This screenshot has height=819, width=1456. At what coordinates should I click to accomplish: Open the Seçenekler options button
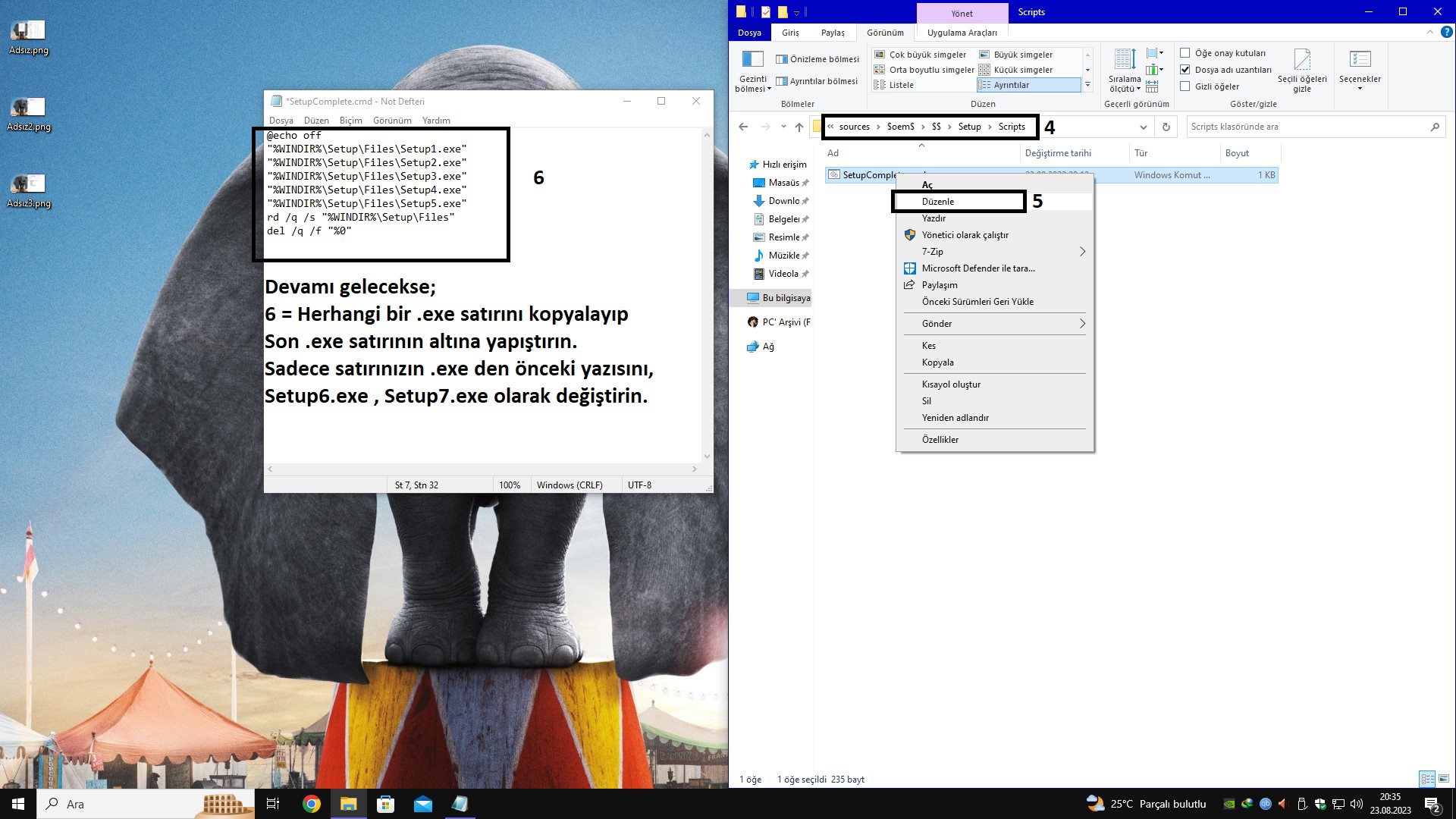tap(1360, 71)
